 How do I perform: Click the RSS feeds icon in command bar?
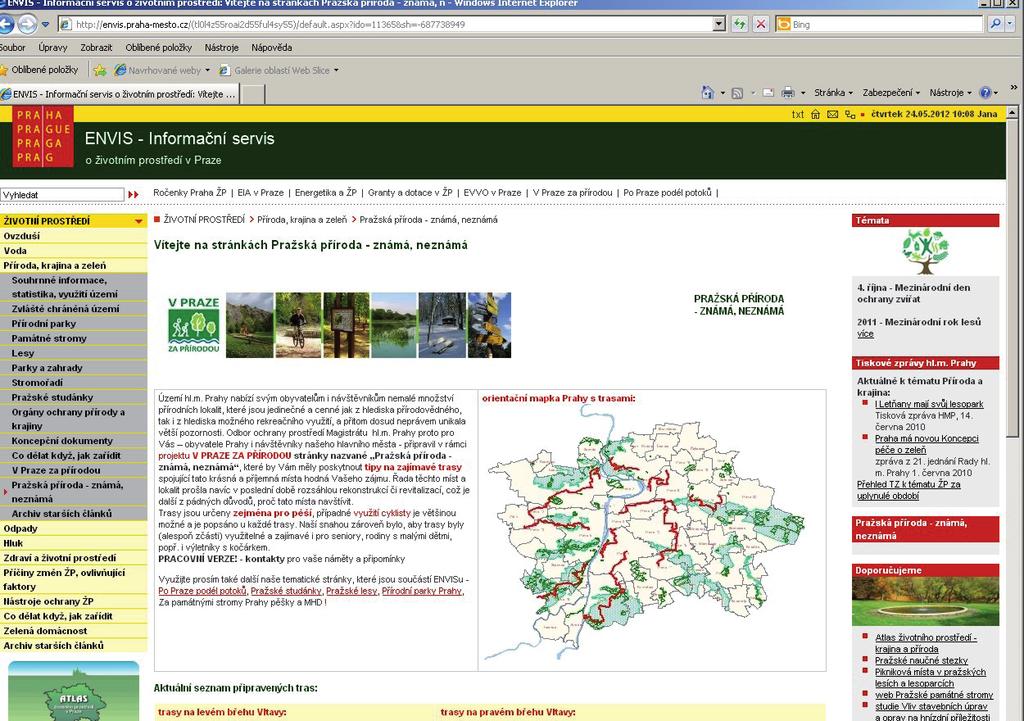point(737,93)
